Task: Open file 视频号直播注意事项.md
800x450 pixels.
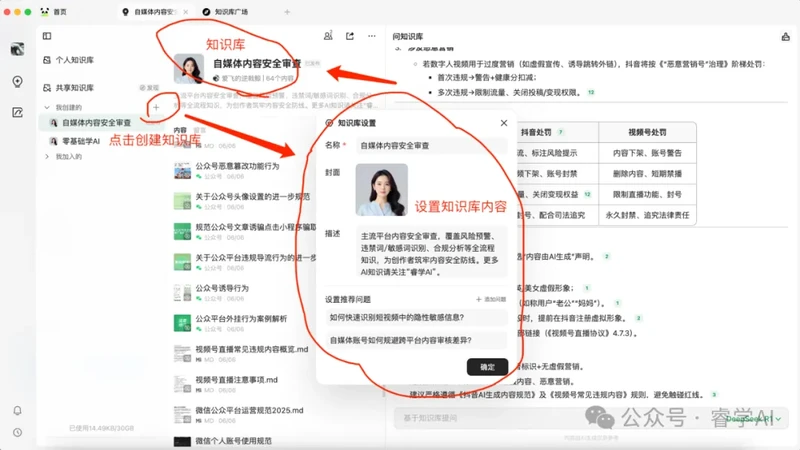Action: tap(237, 380)
